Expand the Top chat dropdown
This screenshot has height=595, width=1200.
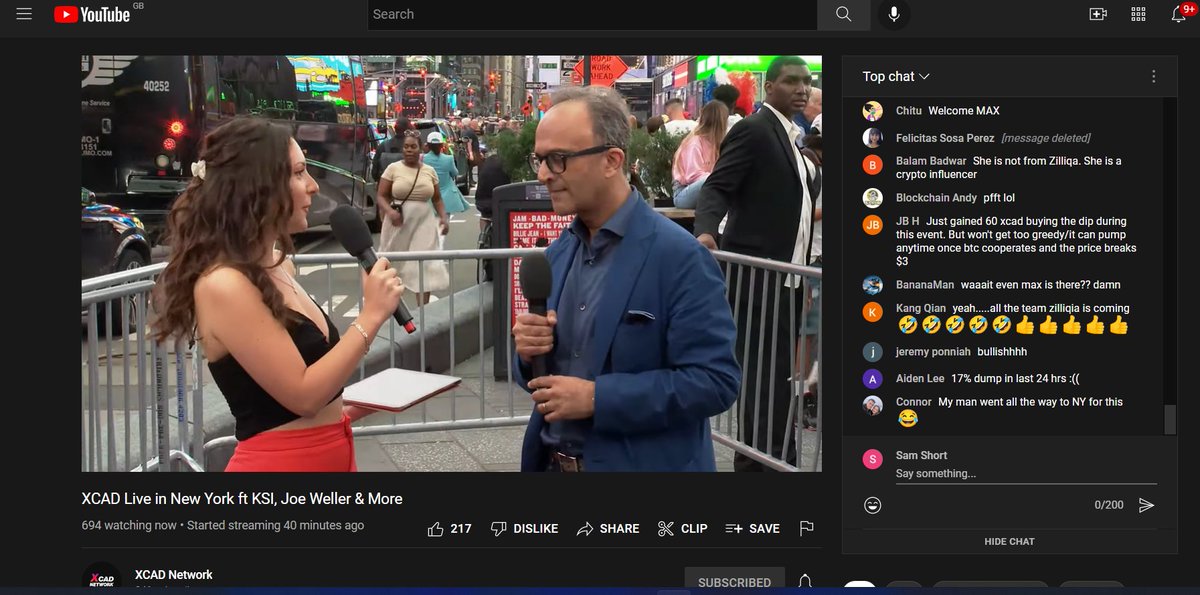pos(896,77)
